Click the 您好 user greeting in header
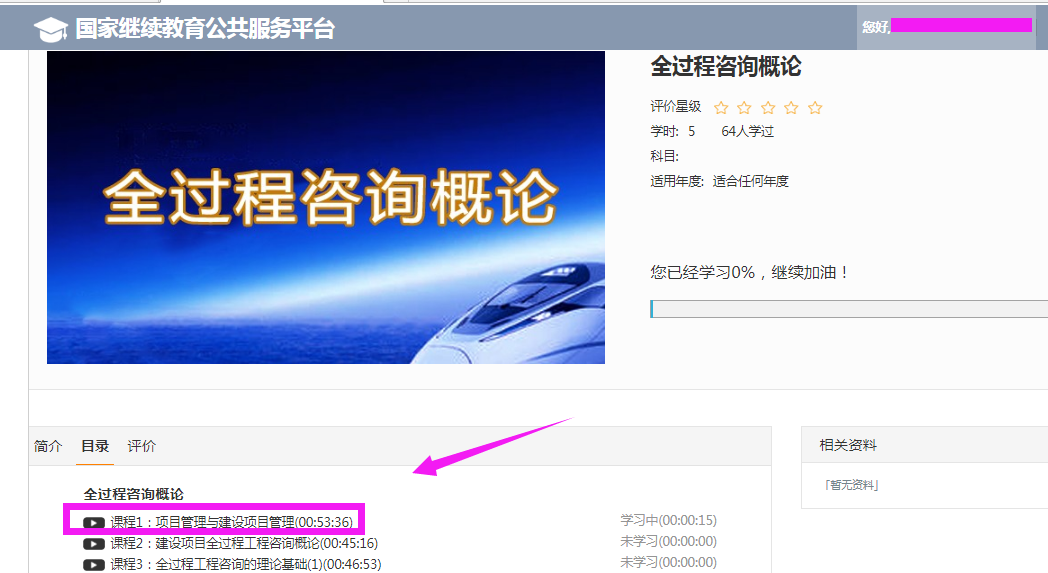The width and height of the screenshot is (1048, 573). coord(876,27)
